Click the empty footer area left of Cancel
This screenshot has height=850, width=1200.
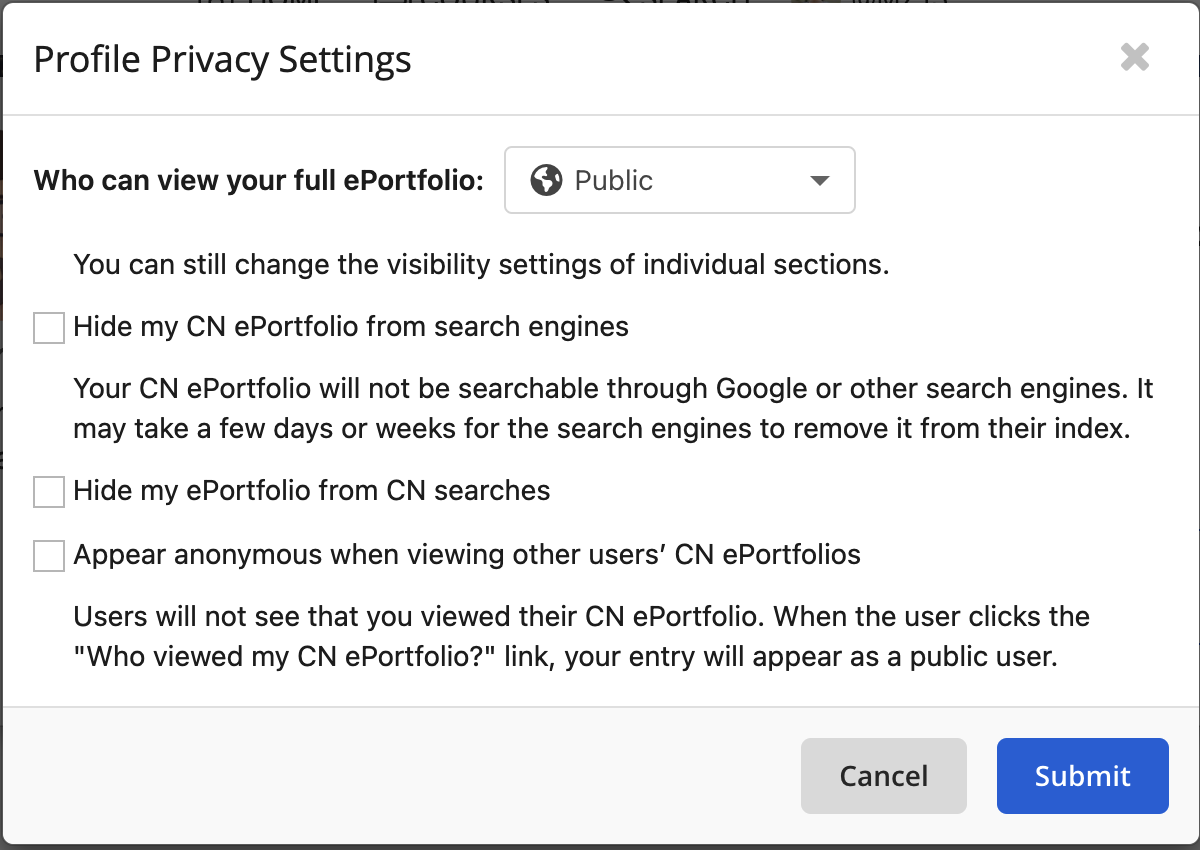coord(402,776)
